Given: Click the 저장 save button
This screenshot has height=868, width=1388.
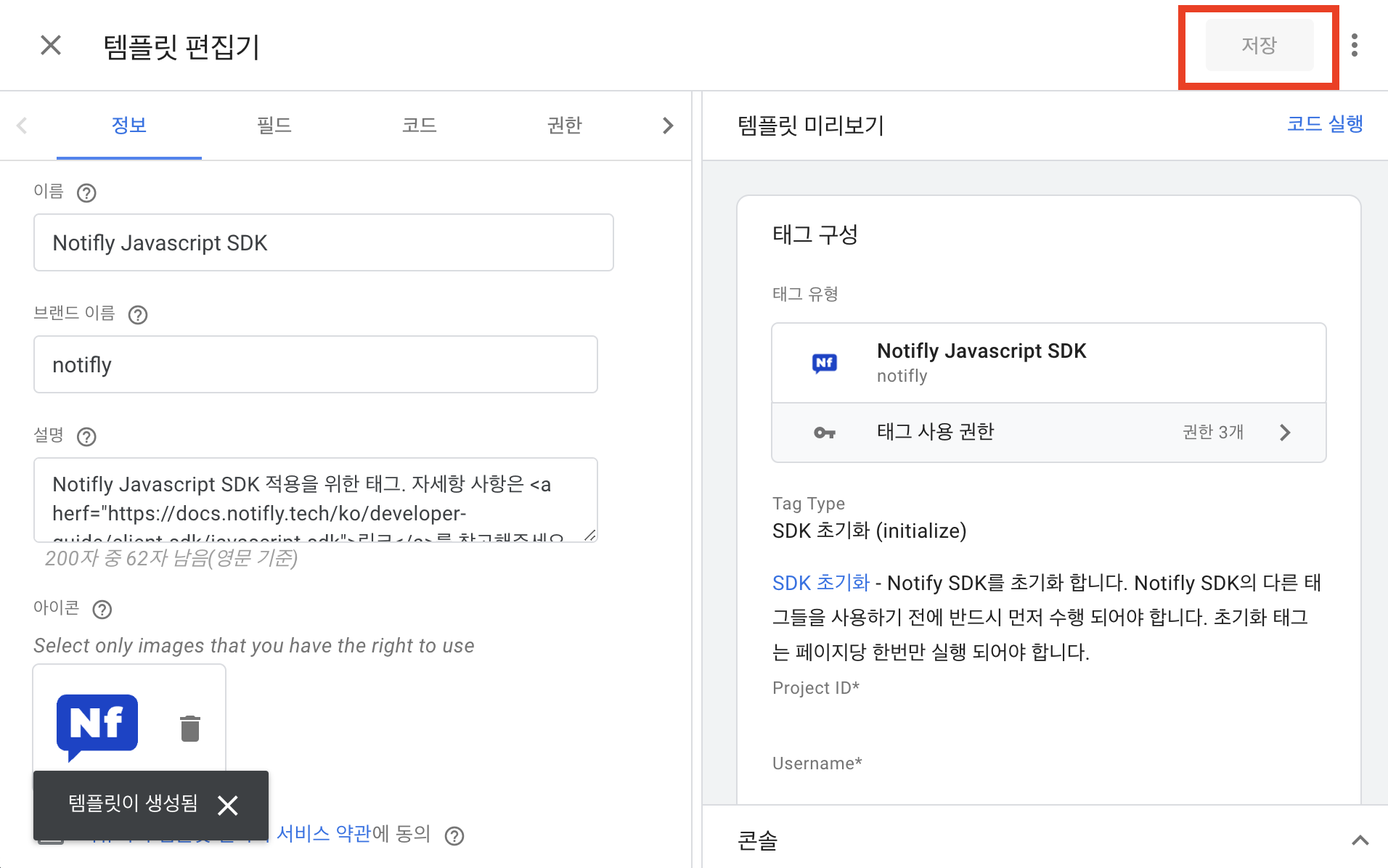Looking at the screenshot, I should pyautogui.click(x=1260, y=45).
